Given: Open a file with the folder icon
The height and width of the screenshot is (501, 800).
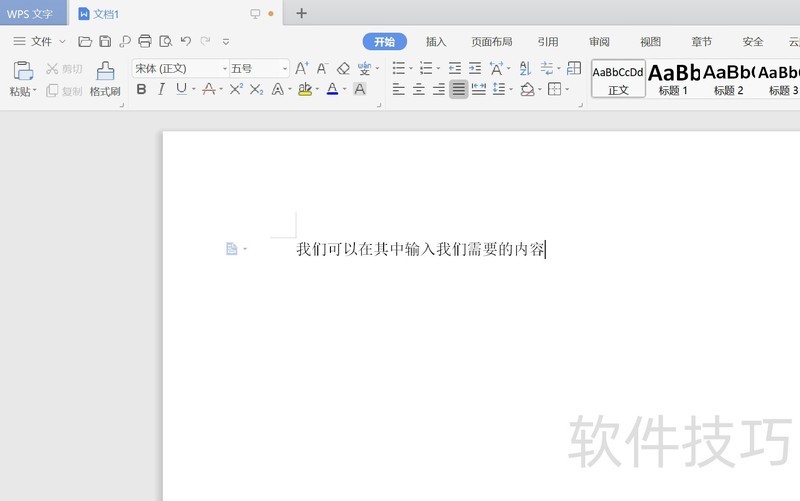Looking at the screenshot, I should 85,41.
